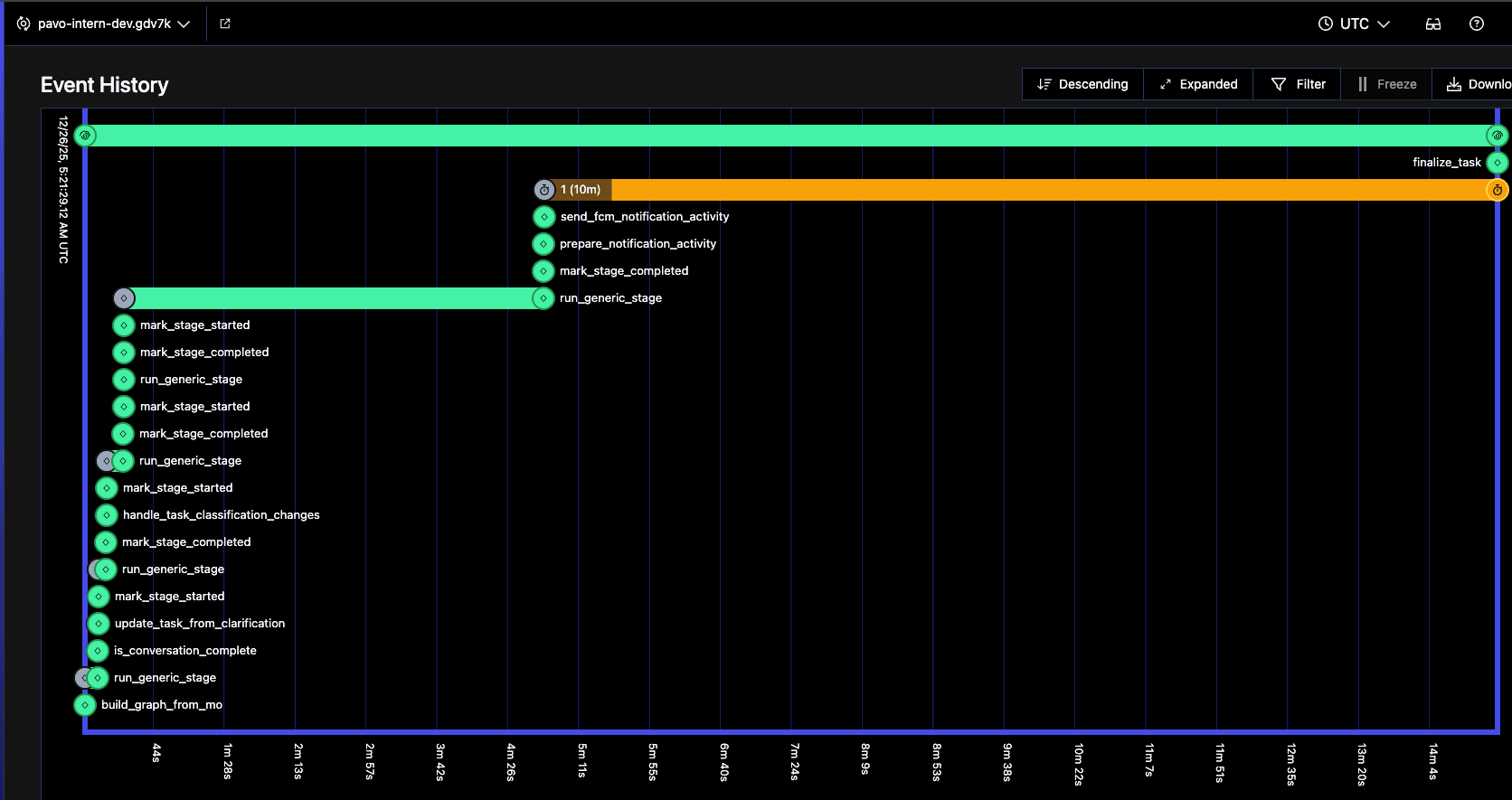The image size is (1512, 800).
Task: Click the prepare_notification_activity event icon
Action: click(x=543, y=244)
